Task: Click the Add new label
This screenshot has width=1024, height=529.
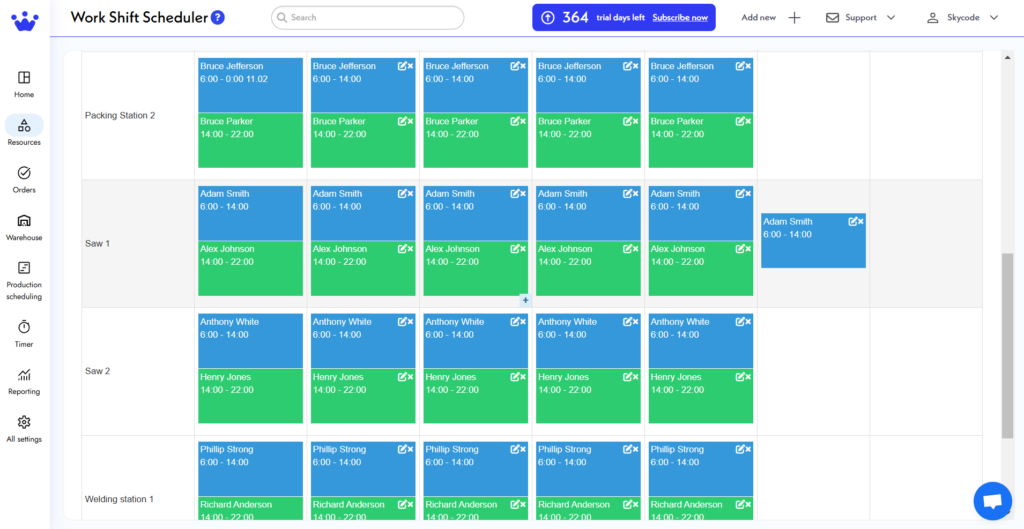Action: tap(758, 18)
